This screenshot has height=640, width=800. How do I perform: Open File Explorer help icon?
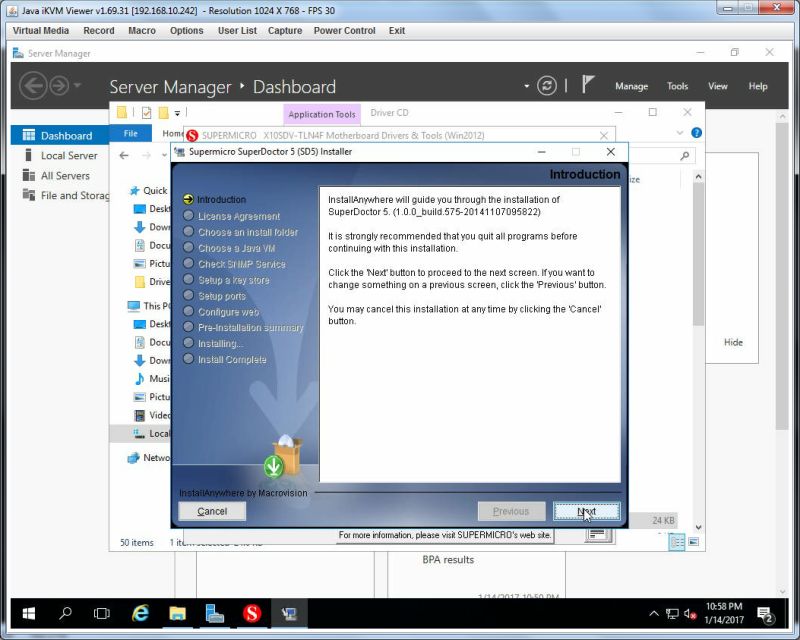pos(696,133)
